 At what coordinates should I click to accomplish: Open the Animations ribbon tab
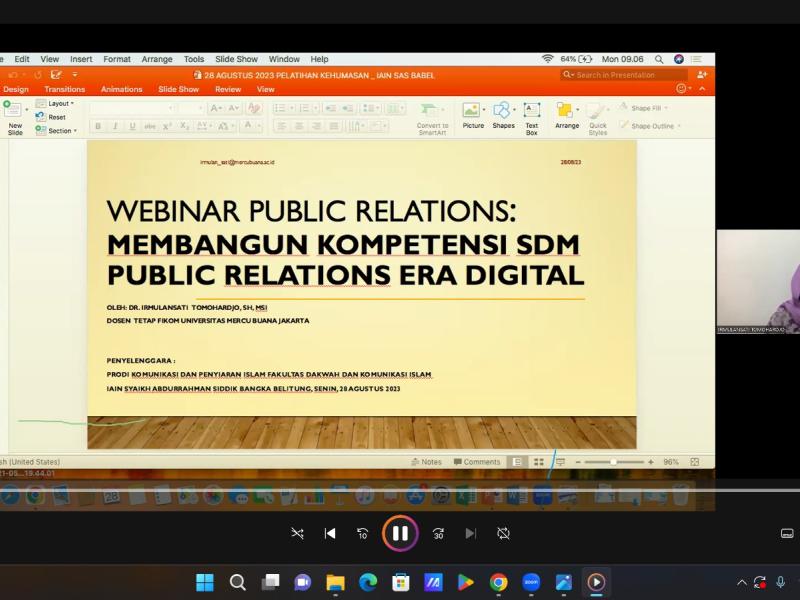coord(121,89)
